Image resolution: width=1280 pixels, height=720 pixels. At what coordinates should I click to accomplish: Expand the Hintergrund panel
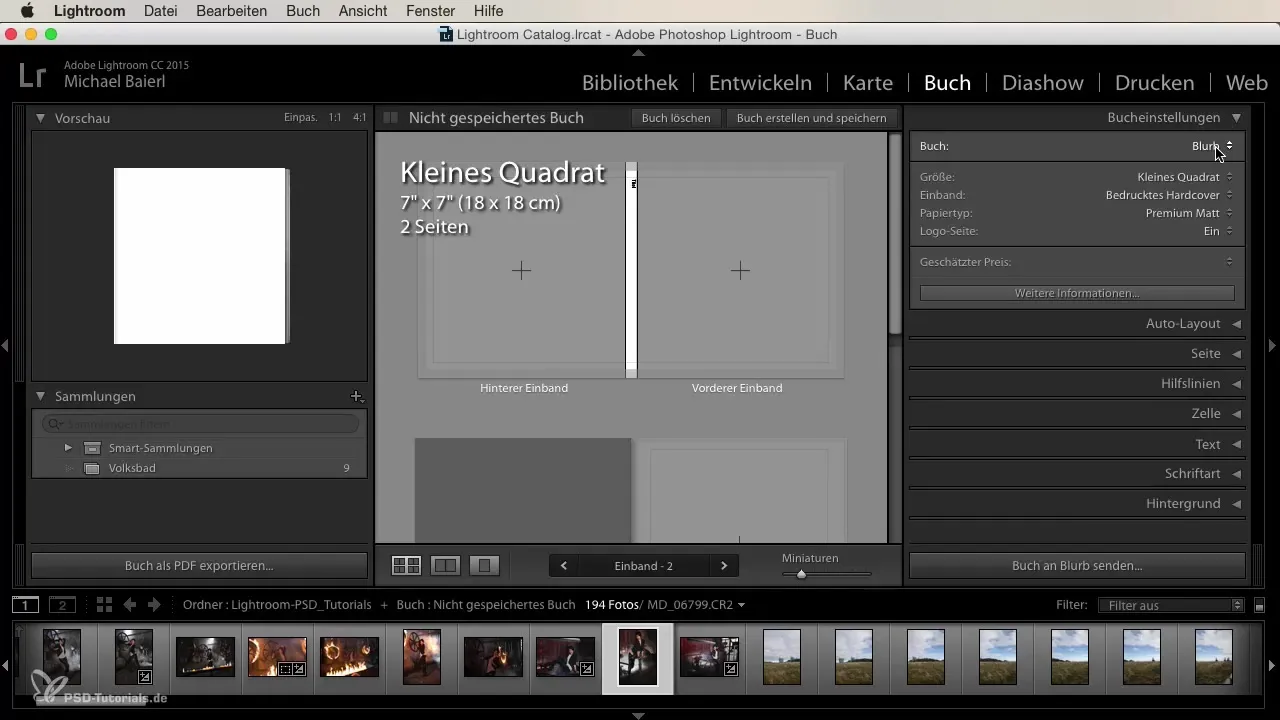tap(1237, 504)
